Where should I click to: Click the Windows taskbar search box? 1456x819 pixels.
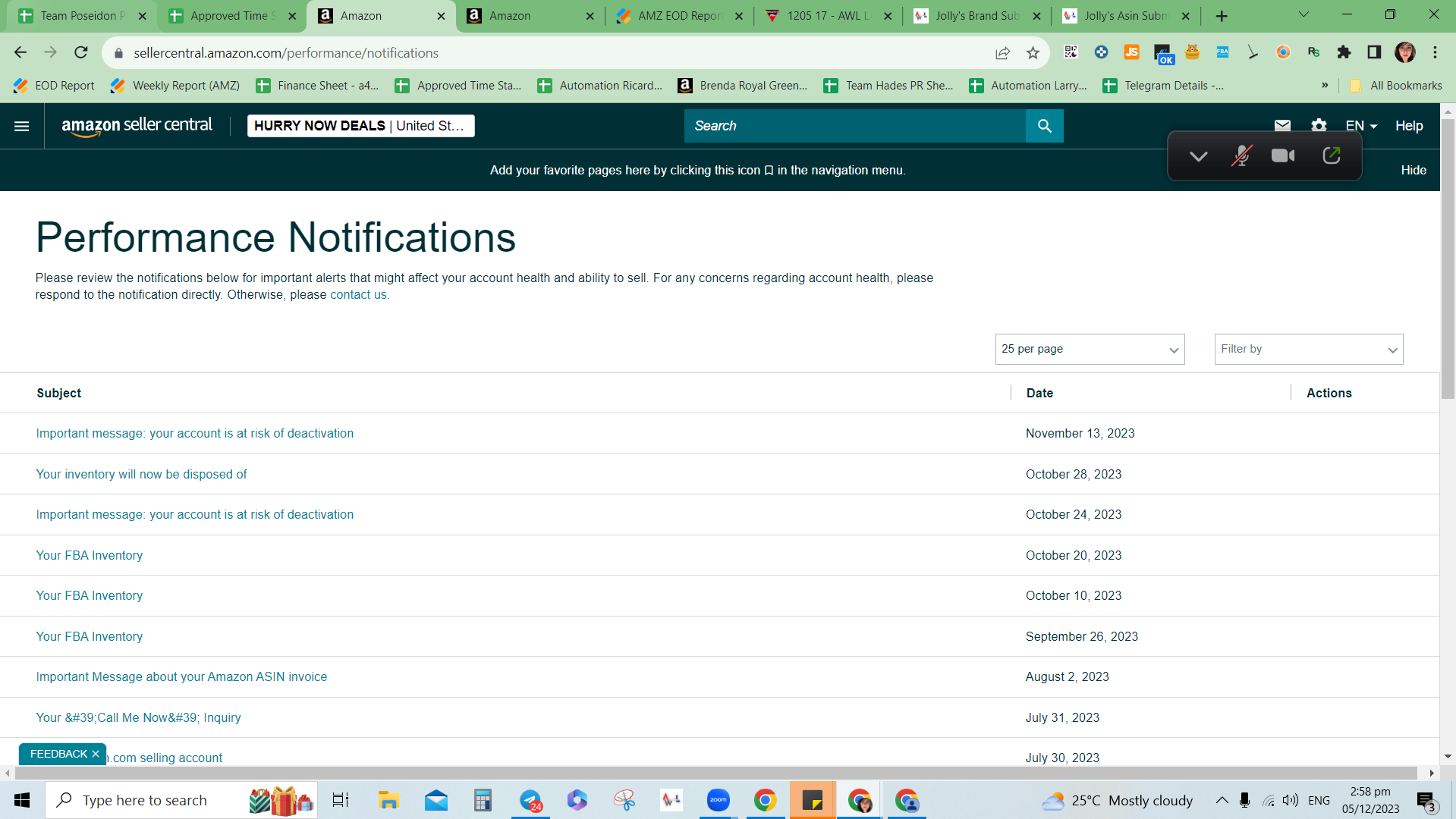coord(181,800)
